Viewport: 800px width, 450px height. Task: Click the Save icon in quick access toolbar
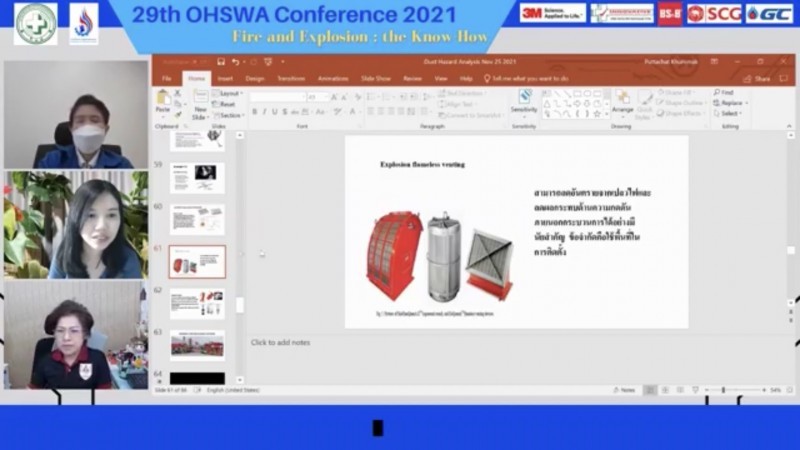point(221,62)
